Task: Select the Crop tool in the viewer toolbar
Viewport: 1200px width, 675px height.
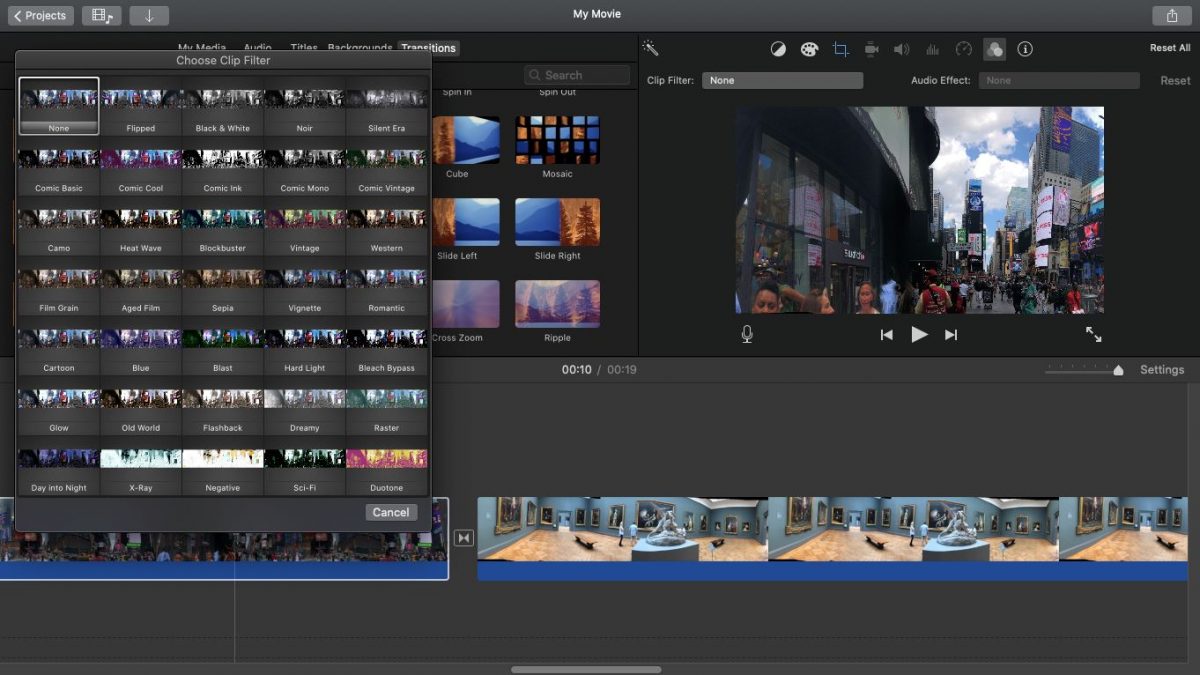Action: (x=843, y=48)
